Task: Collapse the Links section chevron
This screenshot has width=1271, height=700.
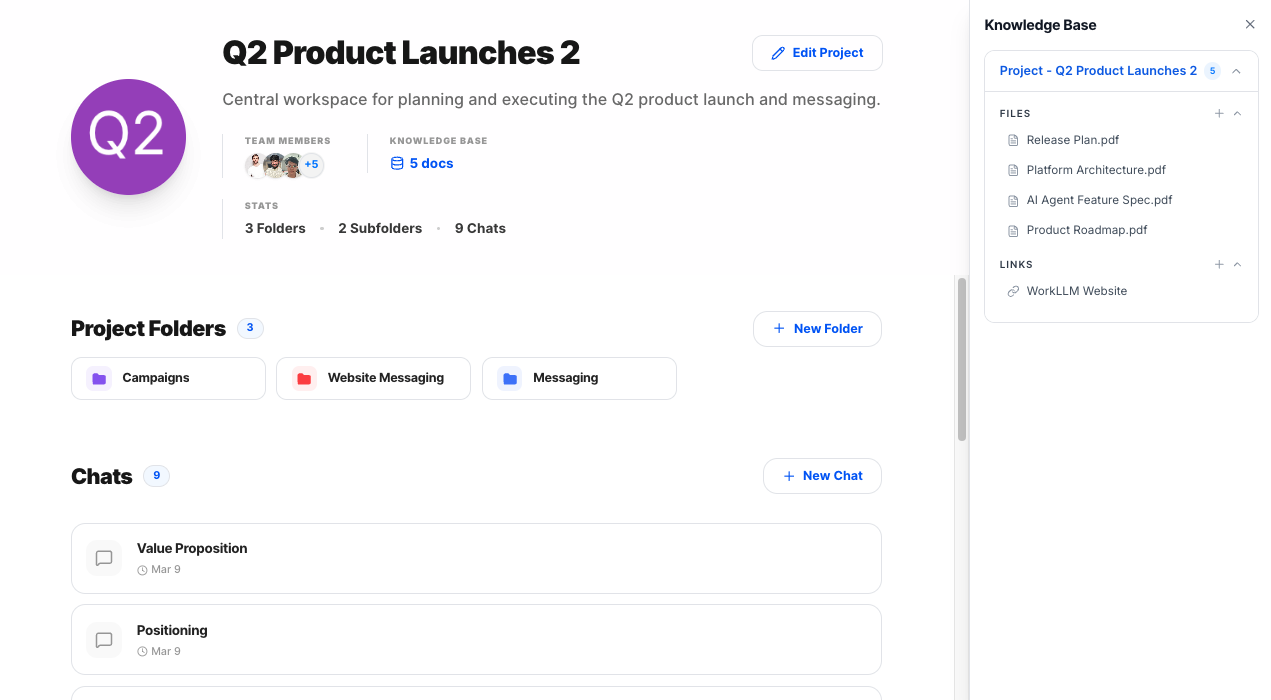Action: coord(1237,265)
